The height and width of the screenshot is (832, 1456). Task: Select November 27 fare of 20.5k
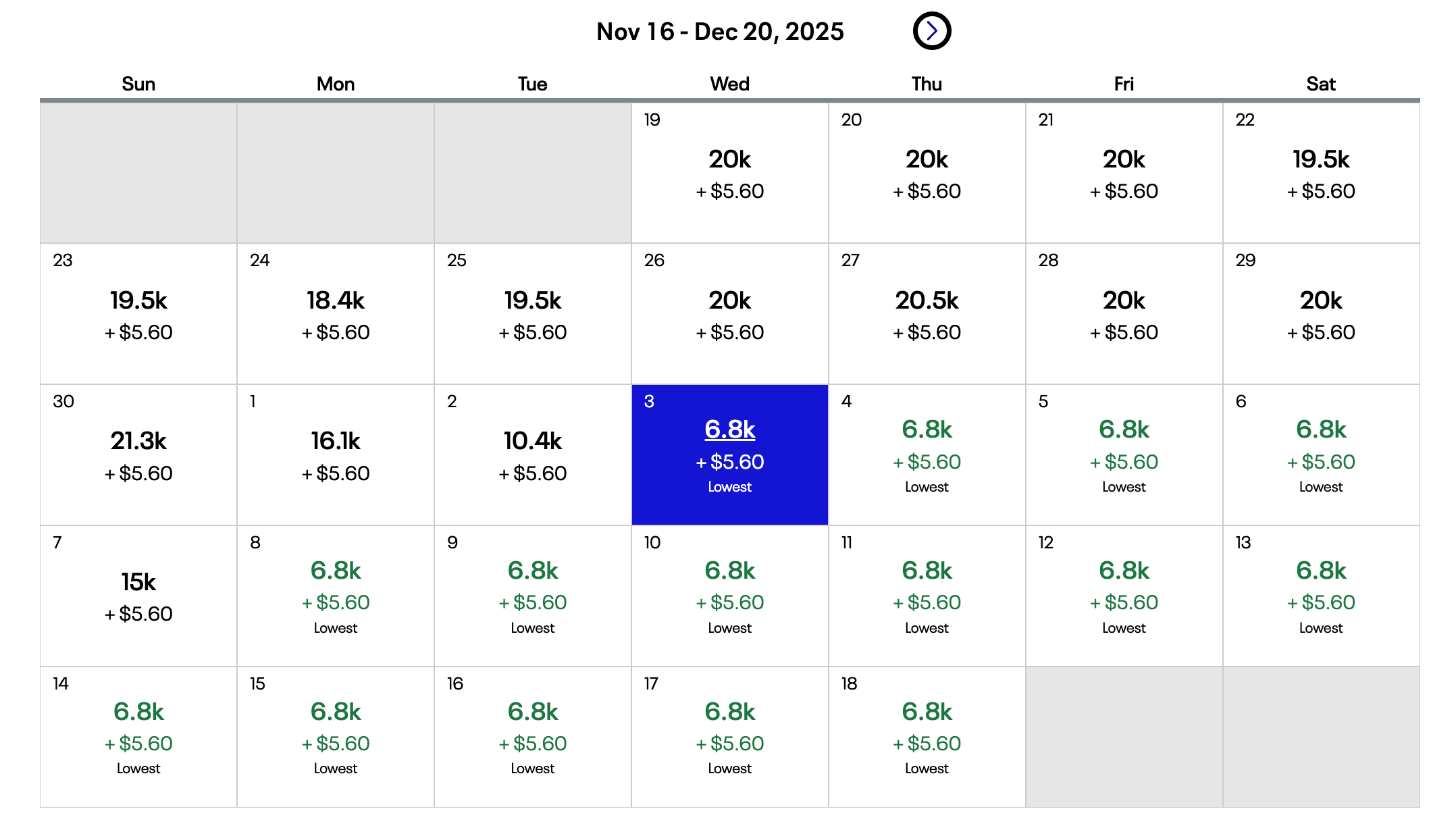point(927,314)
